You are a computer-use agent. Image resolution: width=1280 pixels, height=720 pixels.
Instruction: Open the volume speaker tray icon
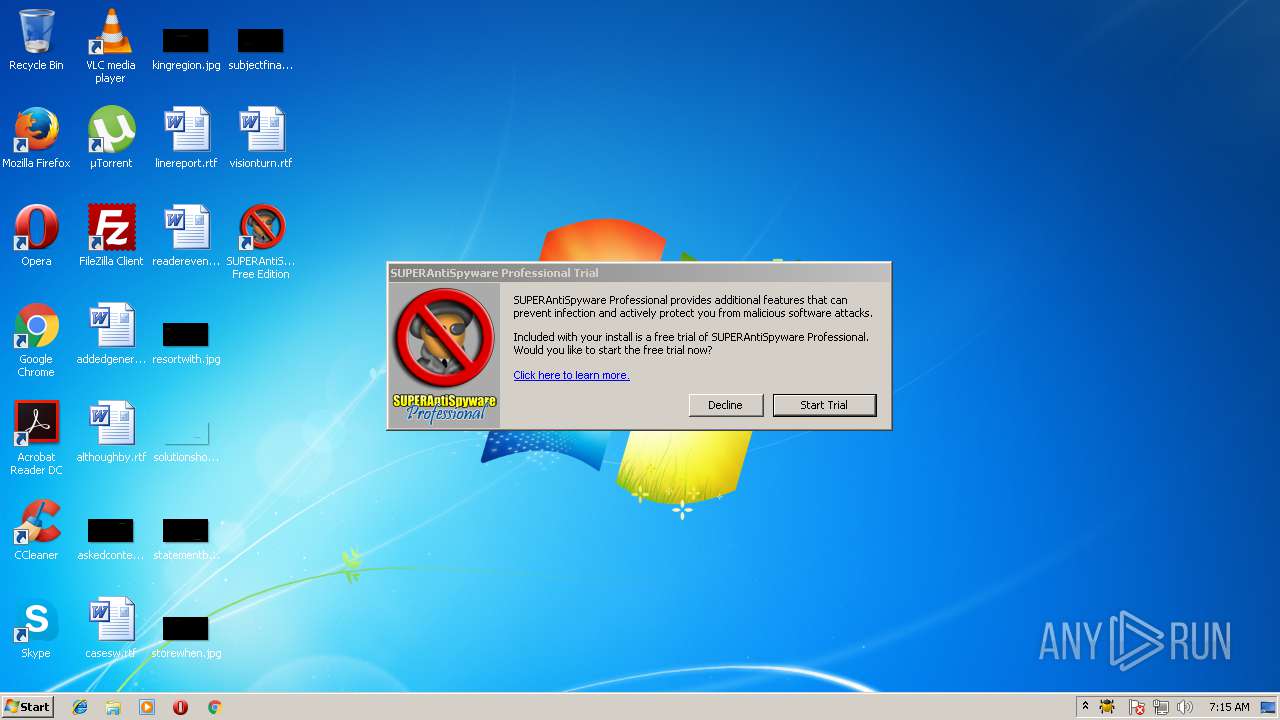(1185, 707)
